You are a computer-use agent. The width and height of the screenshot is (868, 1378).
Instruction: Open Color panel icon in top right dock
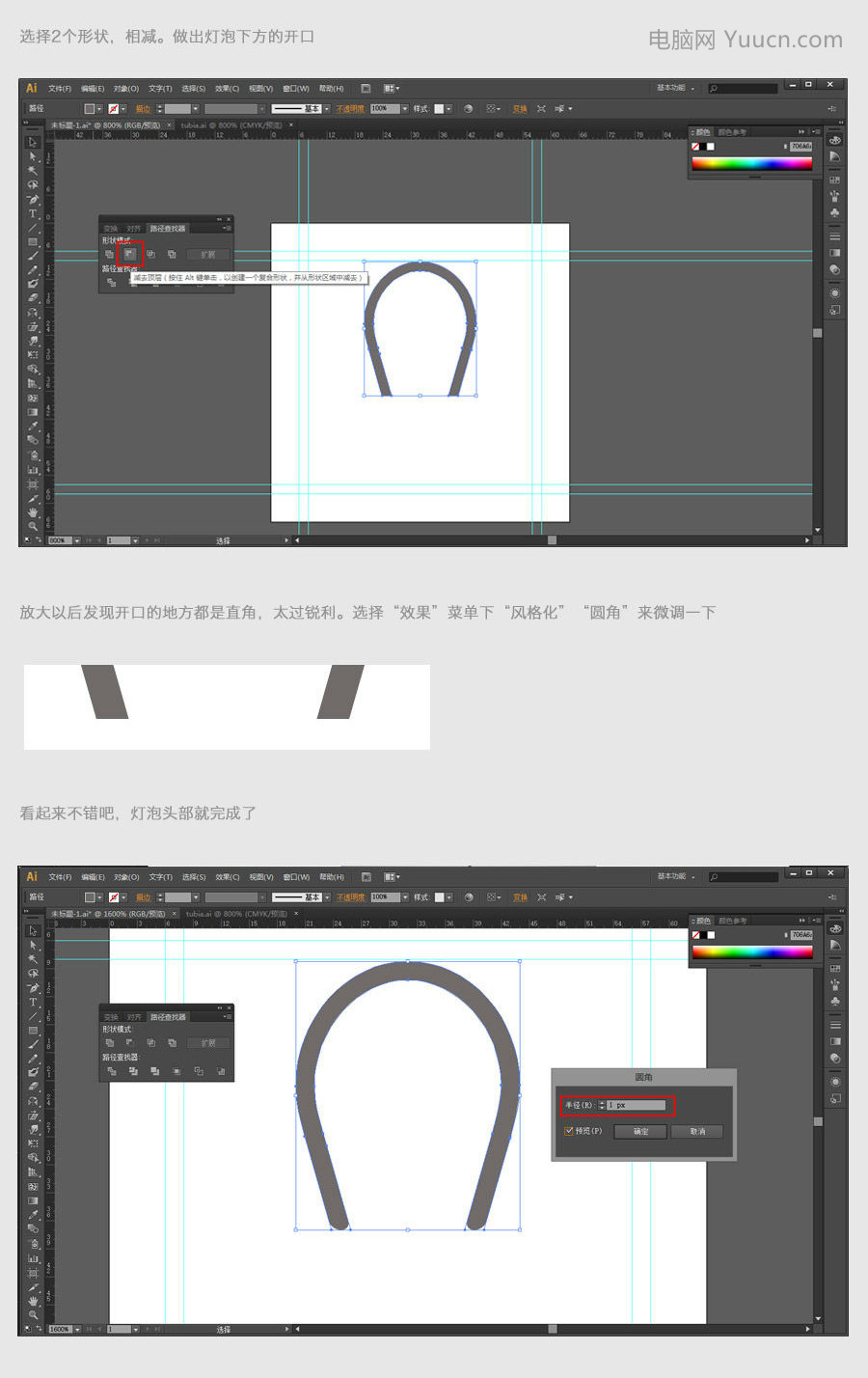[x=834, y=140]
